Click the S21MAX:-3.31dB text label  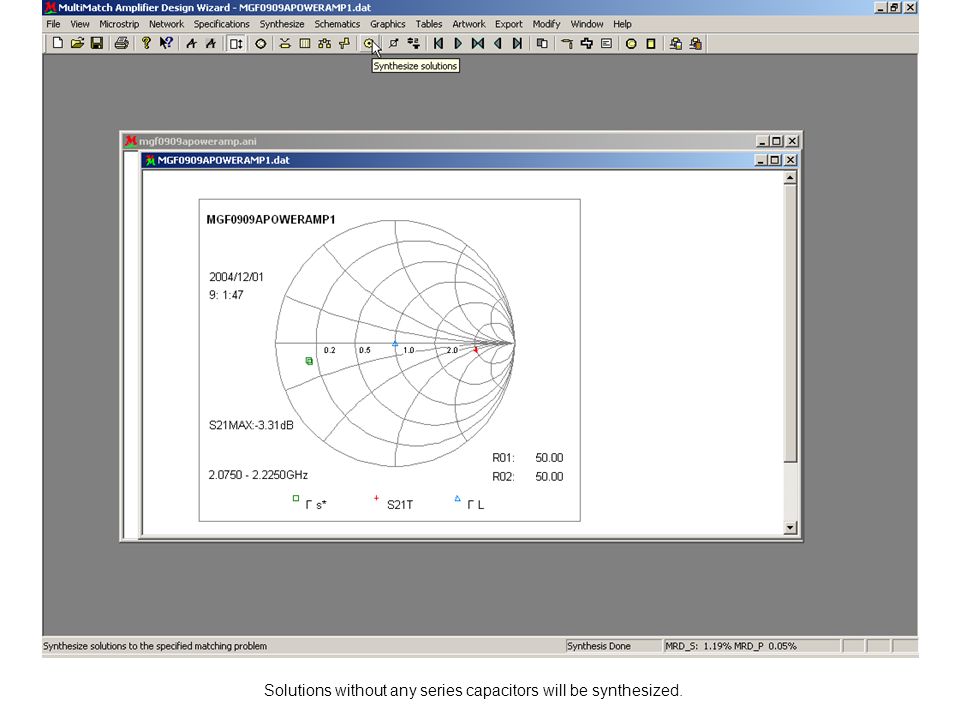pos(251,425)
